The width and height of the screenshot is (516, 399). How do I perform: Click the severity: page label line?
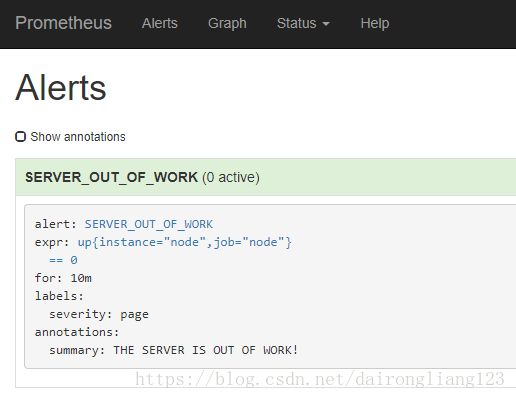(99, 314)
